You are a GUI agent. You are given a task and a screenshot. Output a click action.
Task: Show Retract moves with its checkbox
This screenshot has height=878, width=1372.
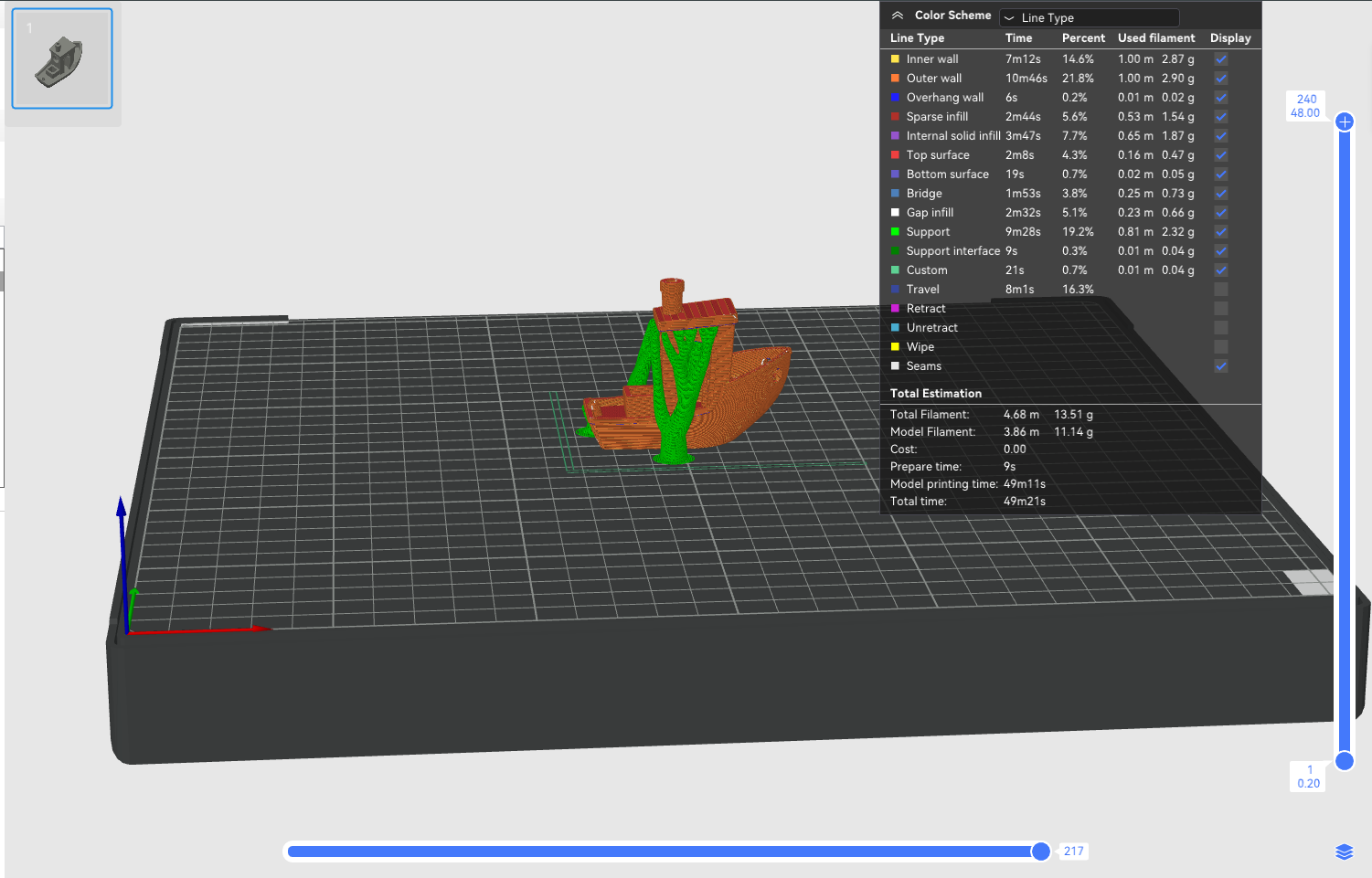1221,309
